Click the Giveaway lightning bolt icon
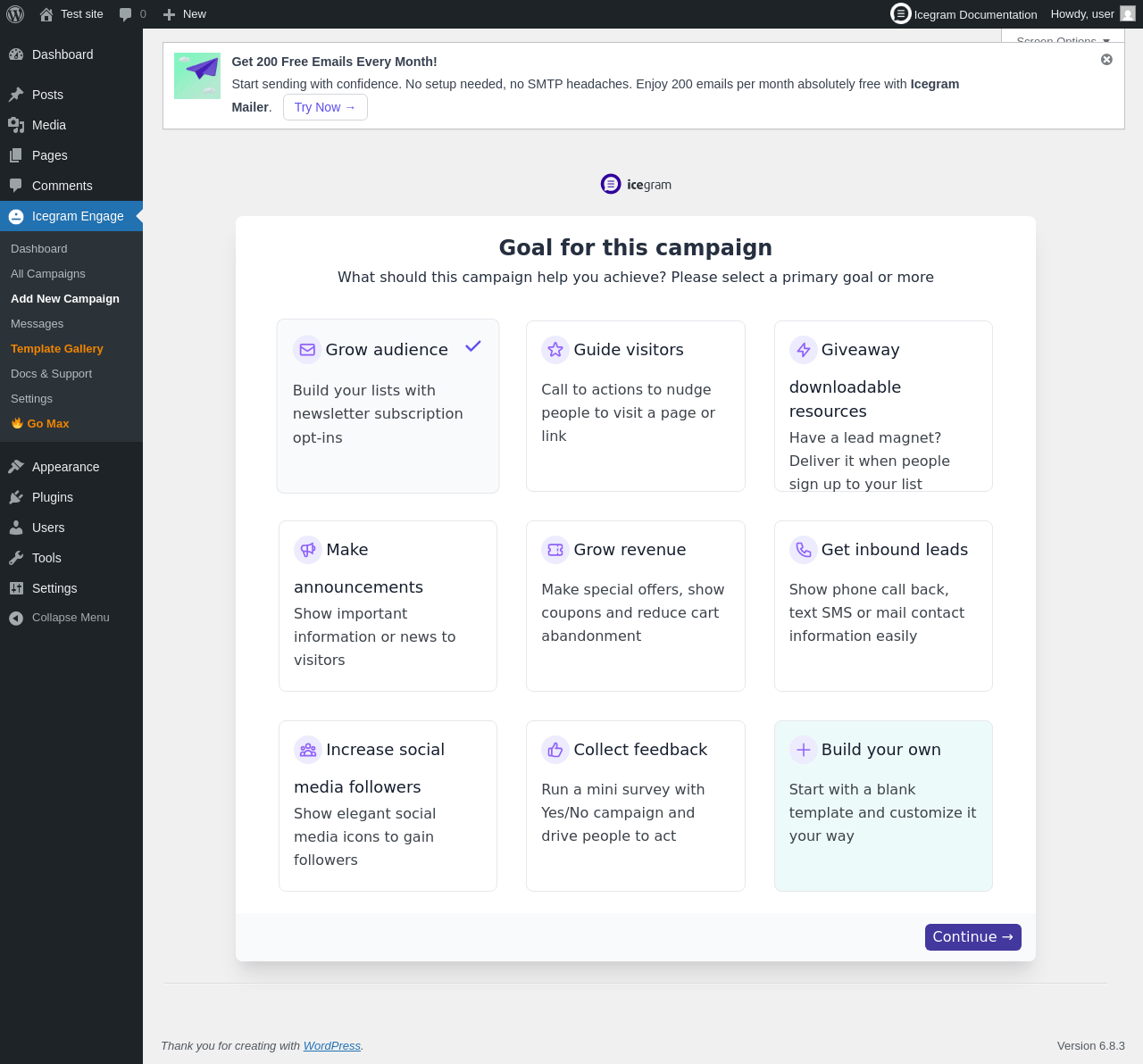The width and height of the screenshot is (1143, 1064). pos(804,350)
